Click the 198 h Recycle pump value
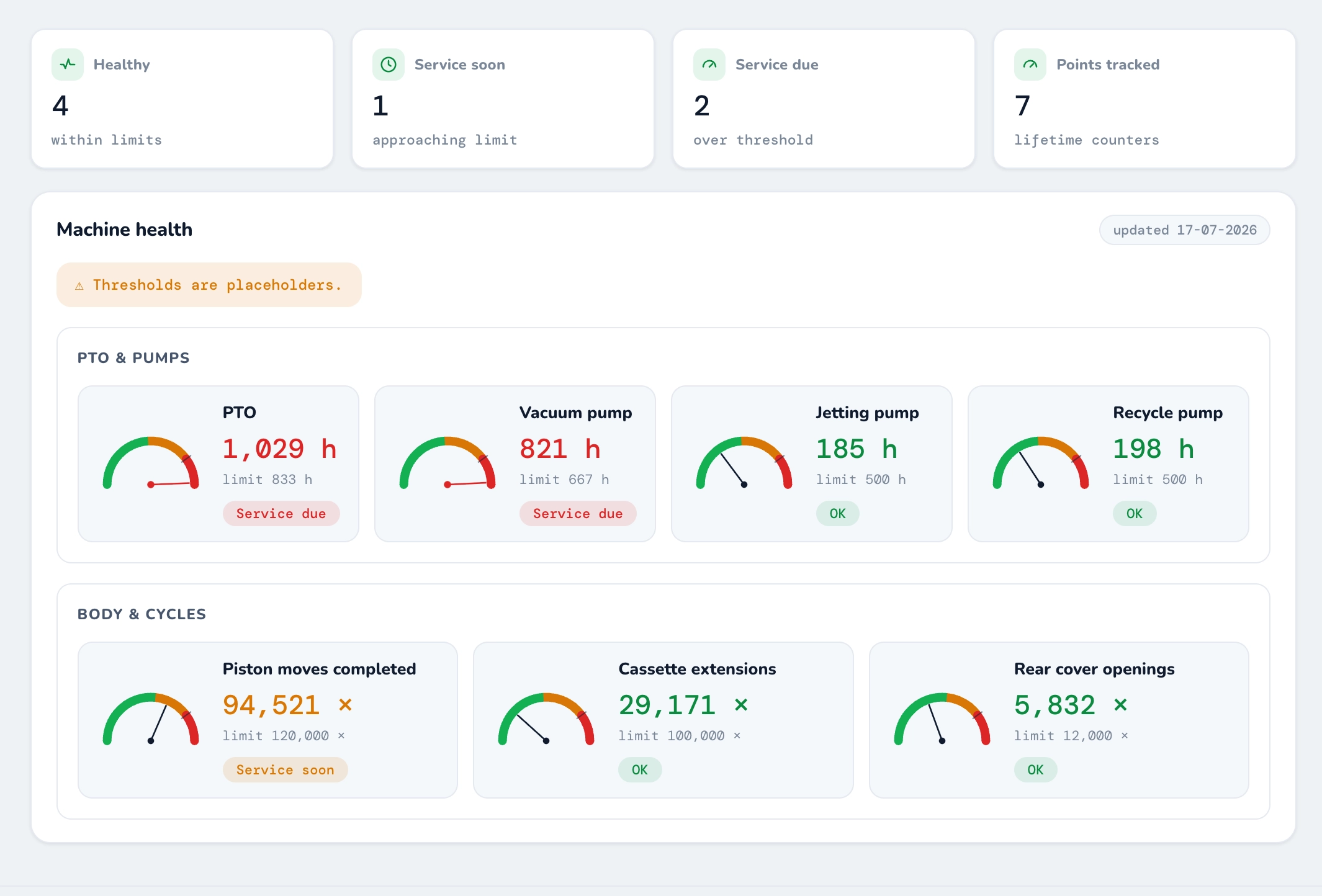The width and height of the screenshot is (1322, 896). tap(1154, 449)
